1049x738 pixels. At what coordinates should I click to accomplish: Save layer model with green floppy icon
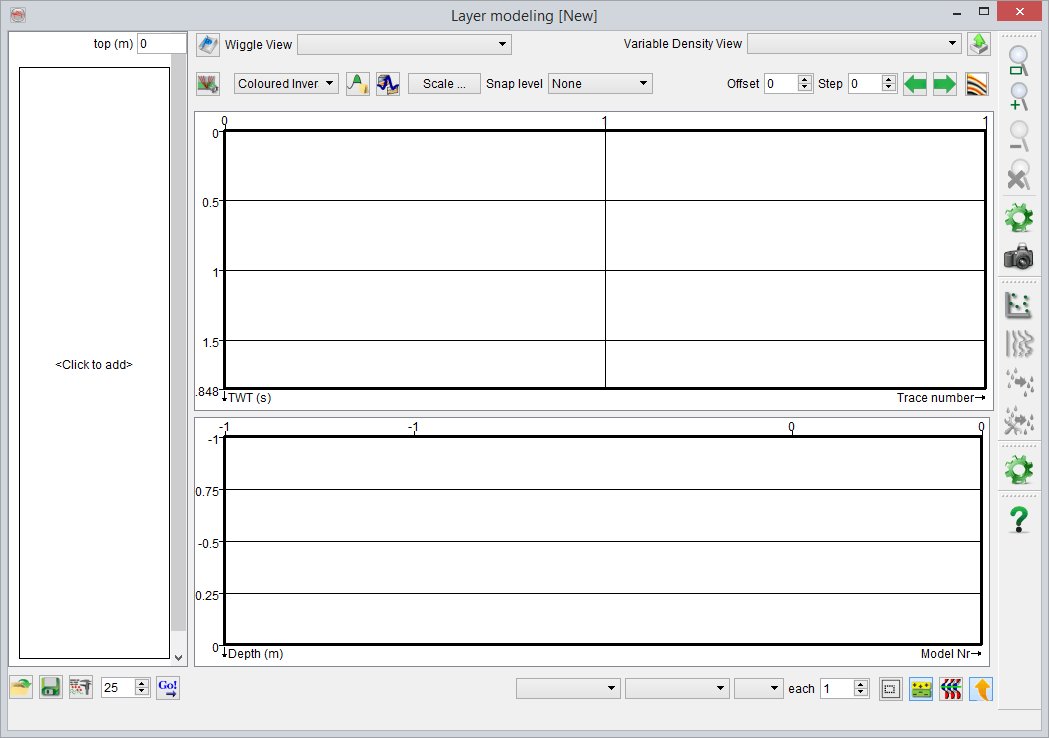[51, 688]
